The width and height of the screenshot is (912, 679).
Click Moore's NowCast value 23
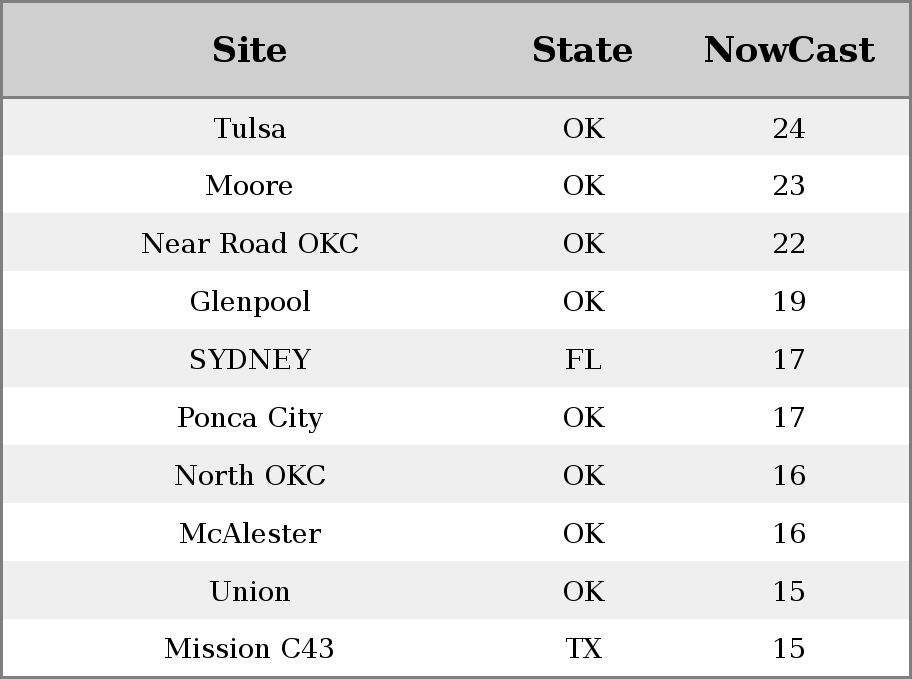789,185
